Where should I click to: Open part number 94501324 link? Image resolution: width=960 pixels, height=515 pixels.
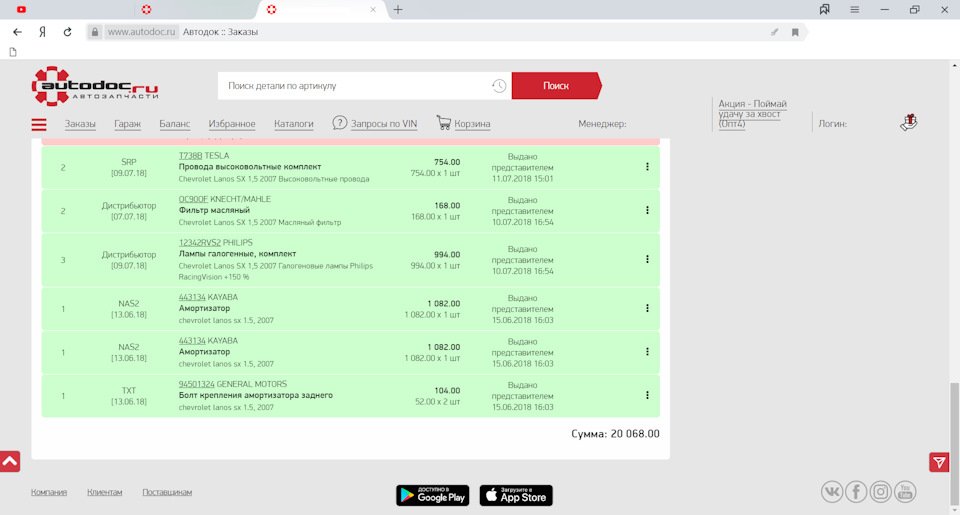pyautogui.click(x=197, y=384)
